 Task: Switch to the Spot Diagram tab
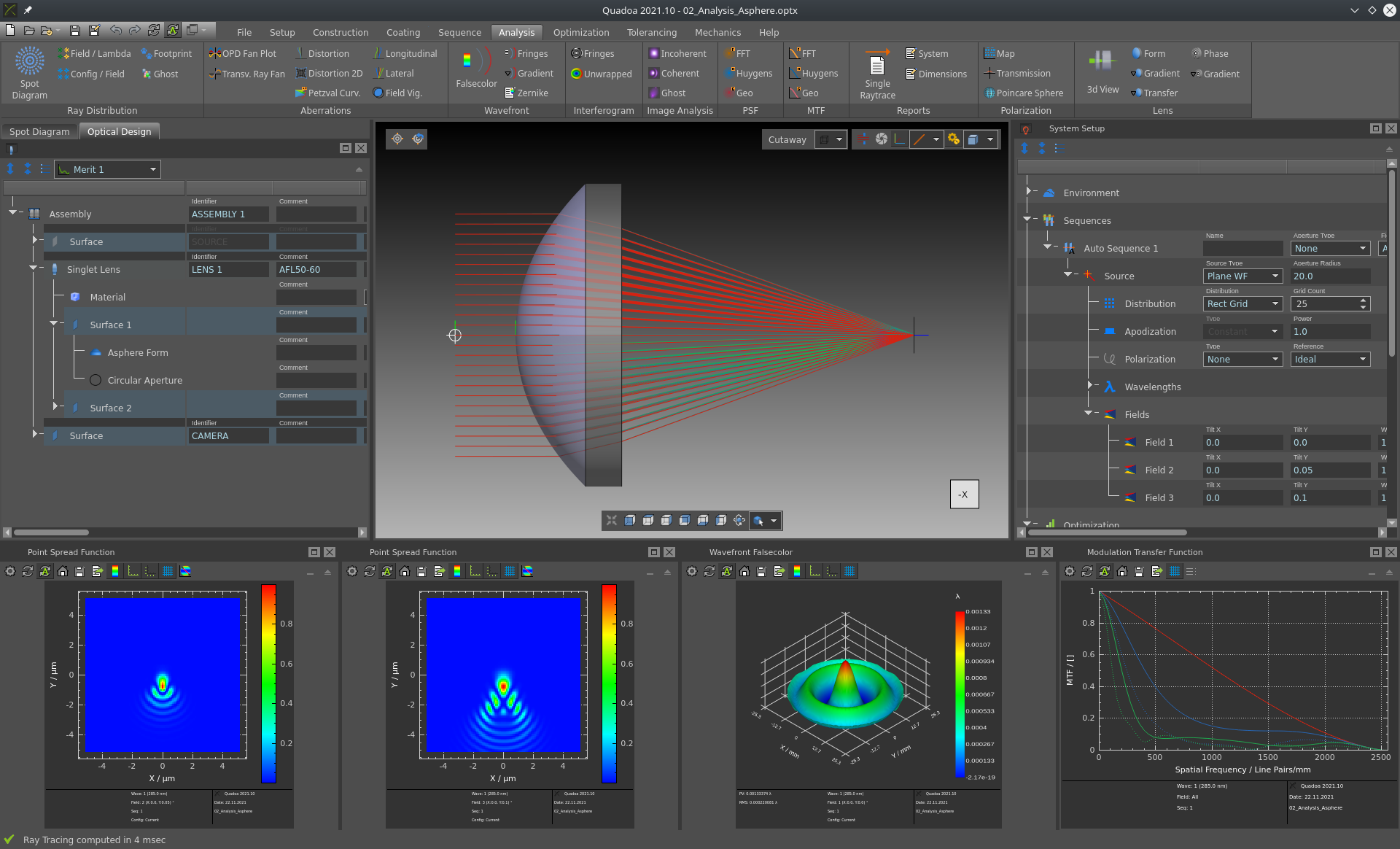39,131
